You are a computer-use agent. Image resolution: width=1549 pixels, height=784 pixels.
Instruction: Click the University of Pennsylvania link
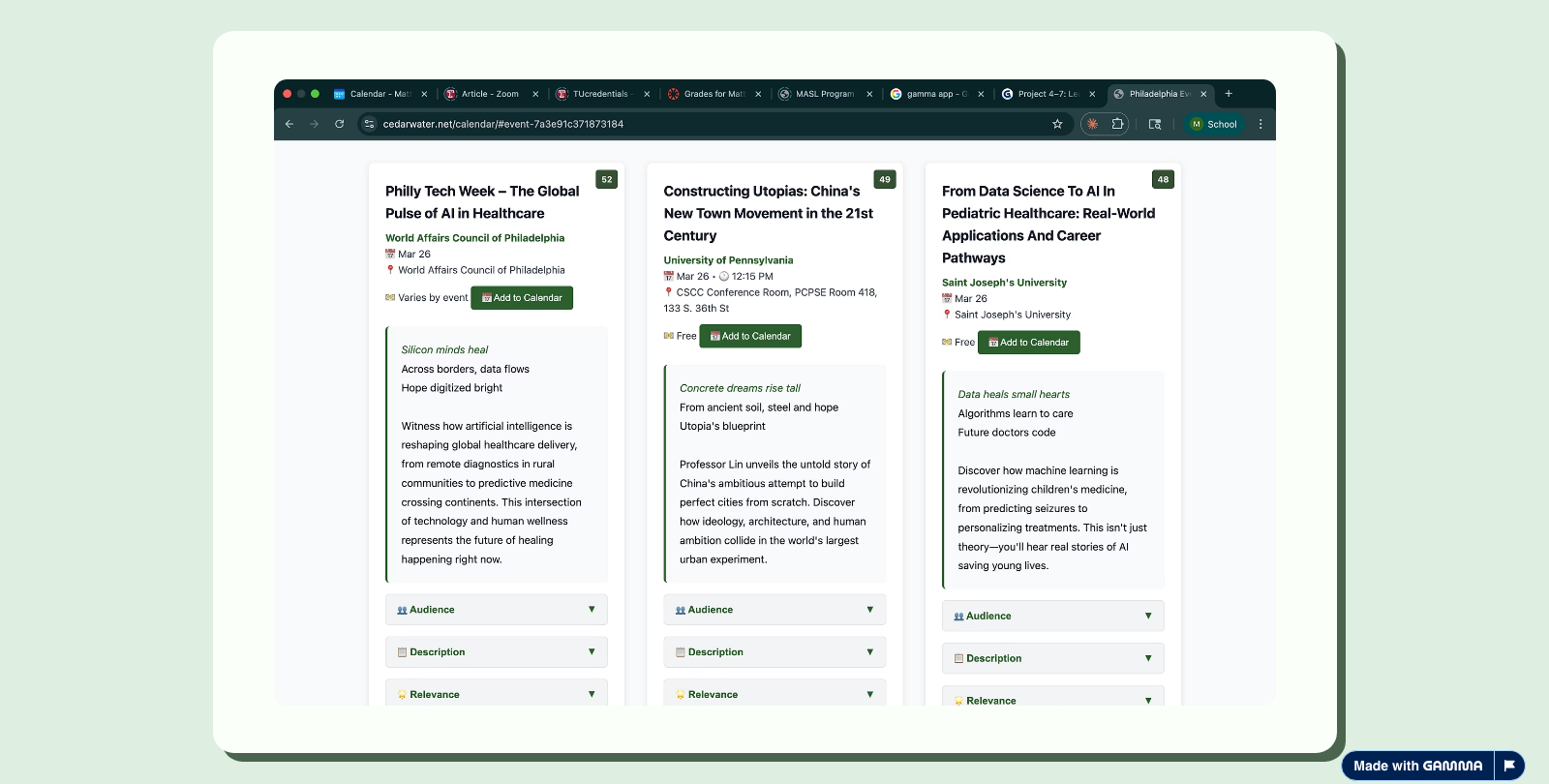[728, 260]
